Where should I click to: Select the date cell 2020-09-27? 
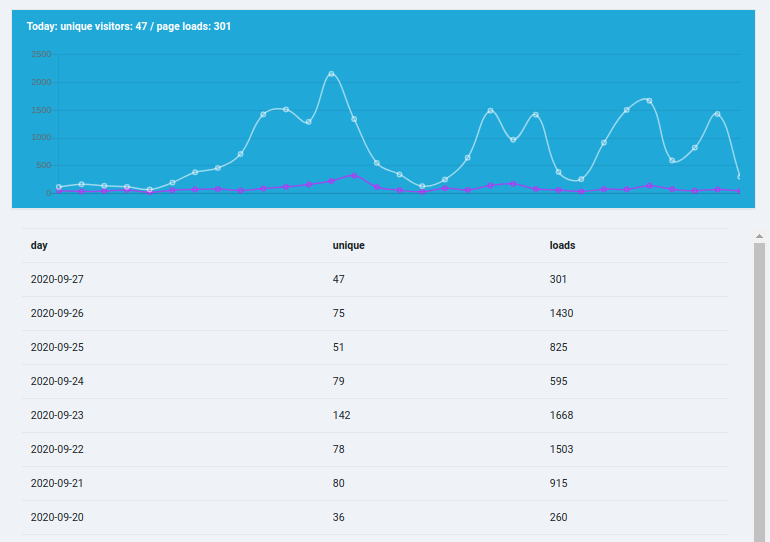pyautogui.click(x=57, y=279)
